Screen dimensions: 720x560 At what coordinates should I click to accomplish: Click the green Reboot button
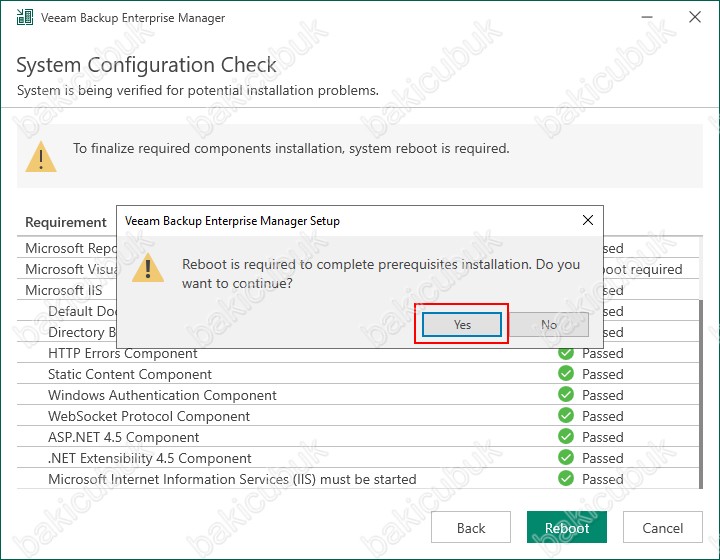click(567, 527)
